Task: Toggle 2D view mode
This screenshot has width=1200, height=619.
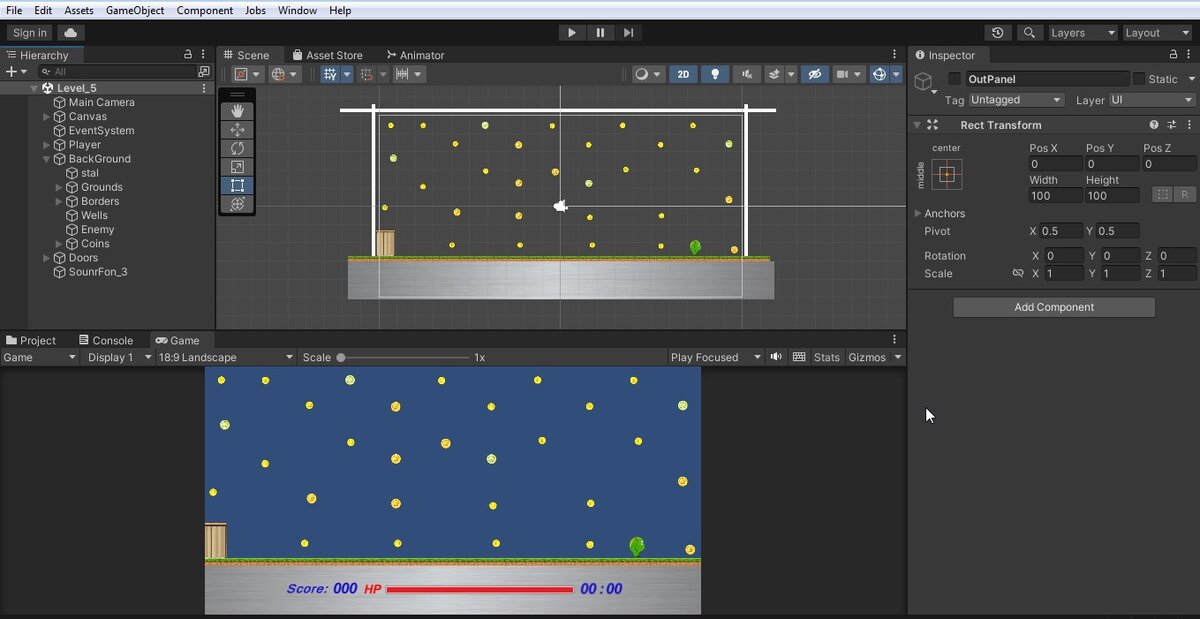Action: pos(683,74)
